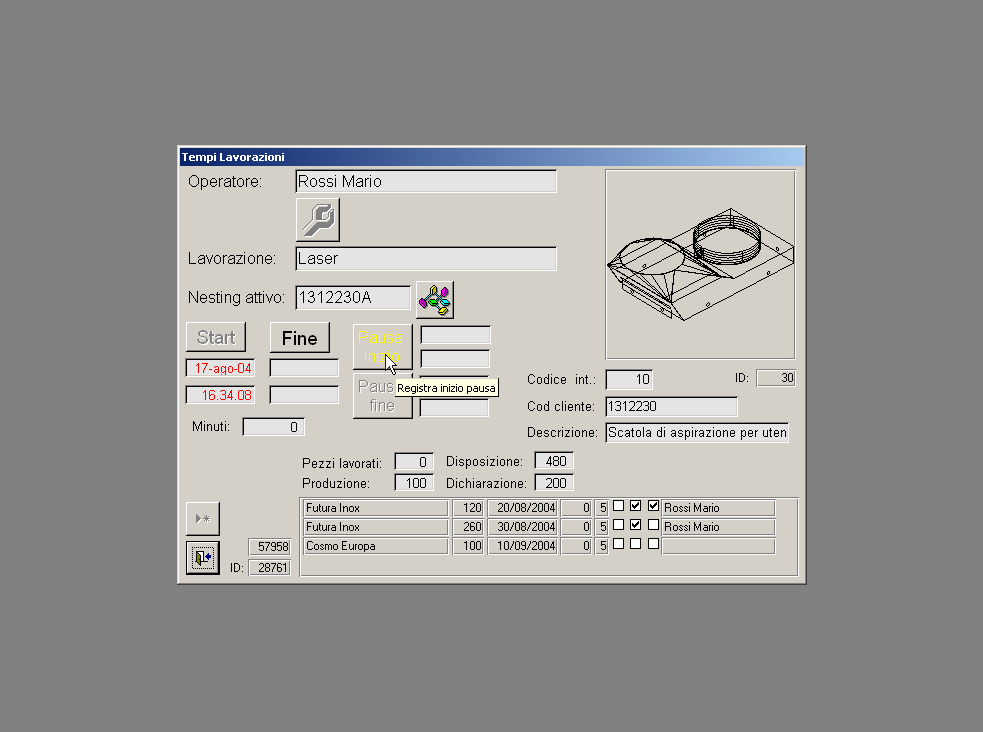Click the Pezzi lavorati field
This screenshot has height=732, width=983.
click(x=414, y=462)
